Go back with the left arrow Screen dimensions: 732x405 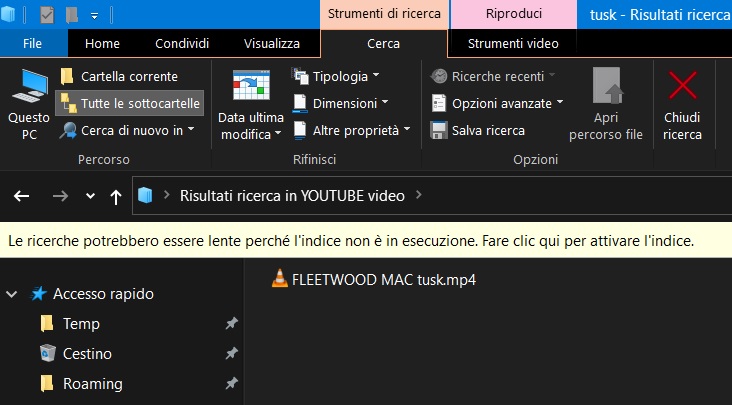point(21,196)
